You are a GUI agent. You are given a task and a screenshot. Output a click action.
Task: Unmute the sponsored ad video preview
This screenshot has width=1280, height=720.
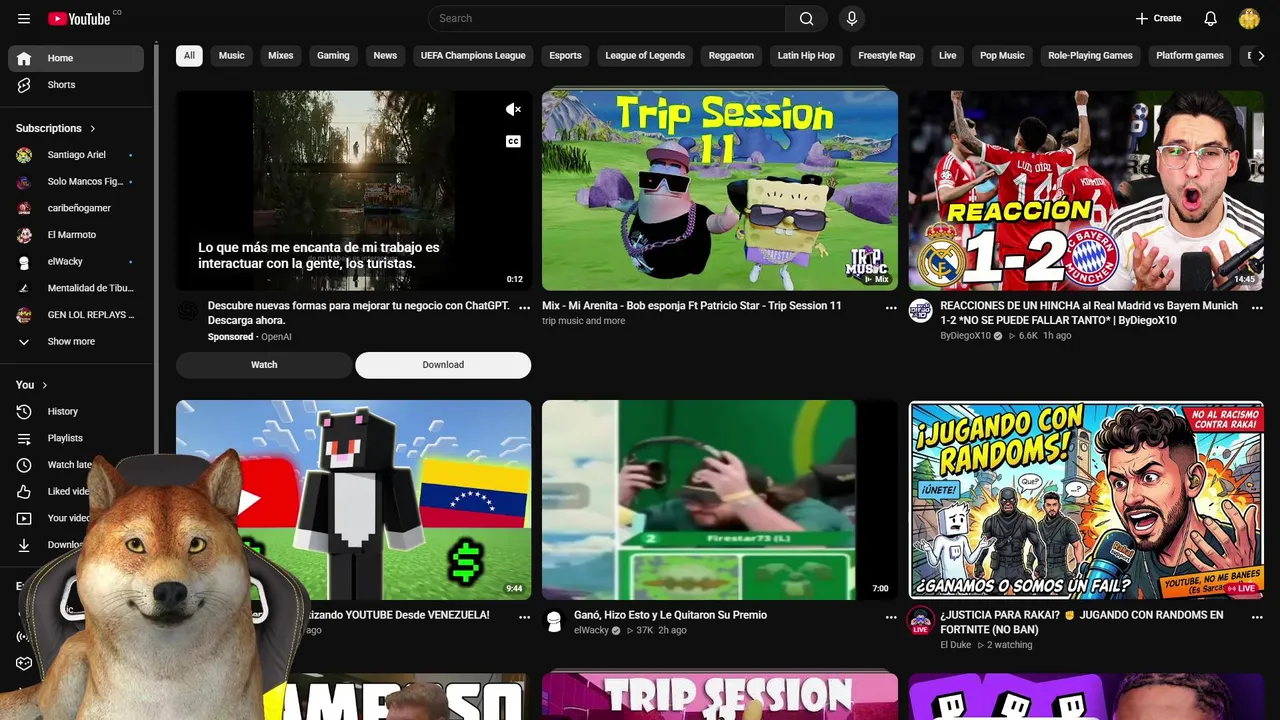click(x=513, y=109)
